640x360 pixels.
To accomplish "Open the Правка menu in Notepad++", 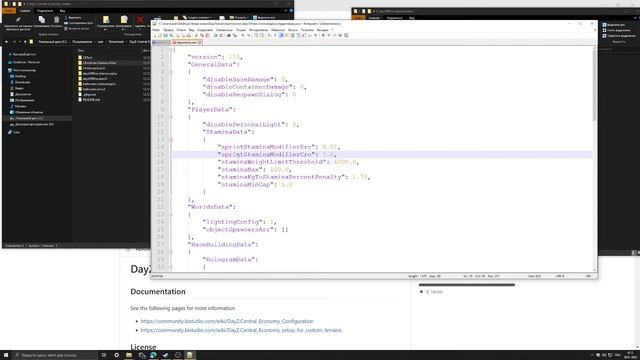I will pos(168,30).
